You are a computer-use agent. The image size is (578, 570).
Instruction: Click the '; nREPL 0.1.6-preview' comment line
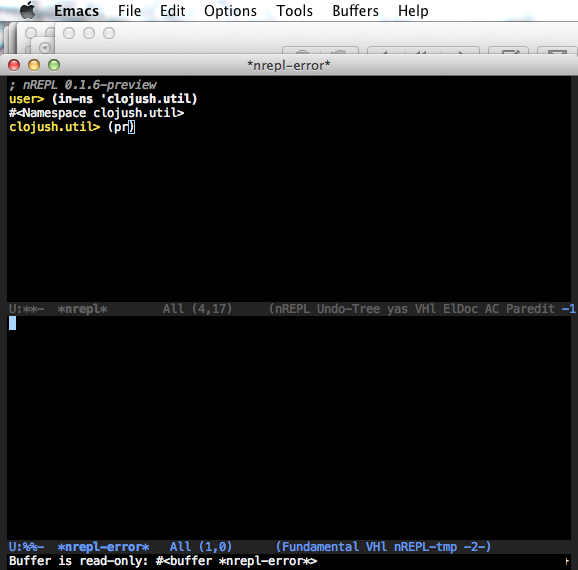(x=83, y=85)
